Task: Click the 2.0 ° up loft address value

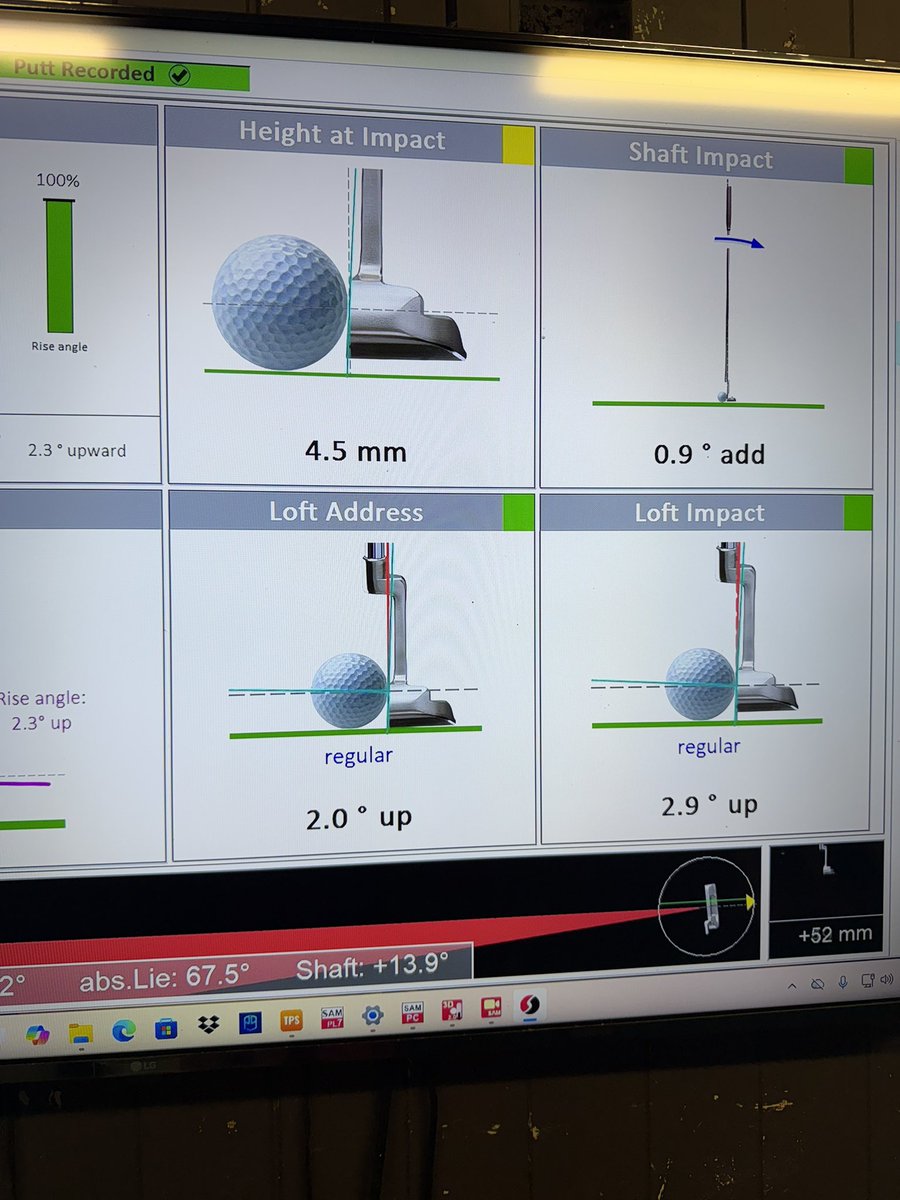Action: point(358,818)
